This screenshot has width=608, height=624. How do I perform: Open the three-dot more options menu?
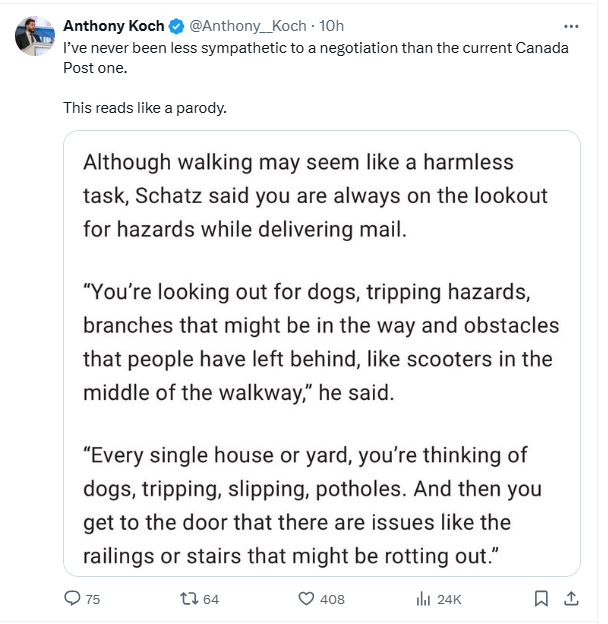pos(571,26)
